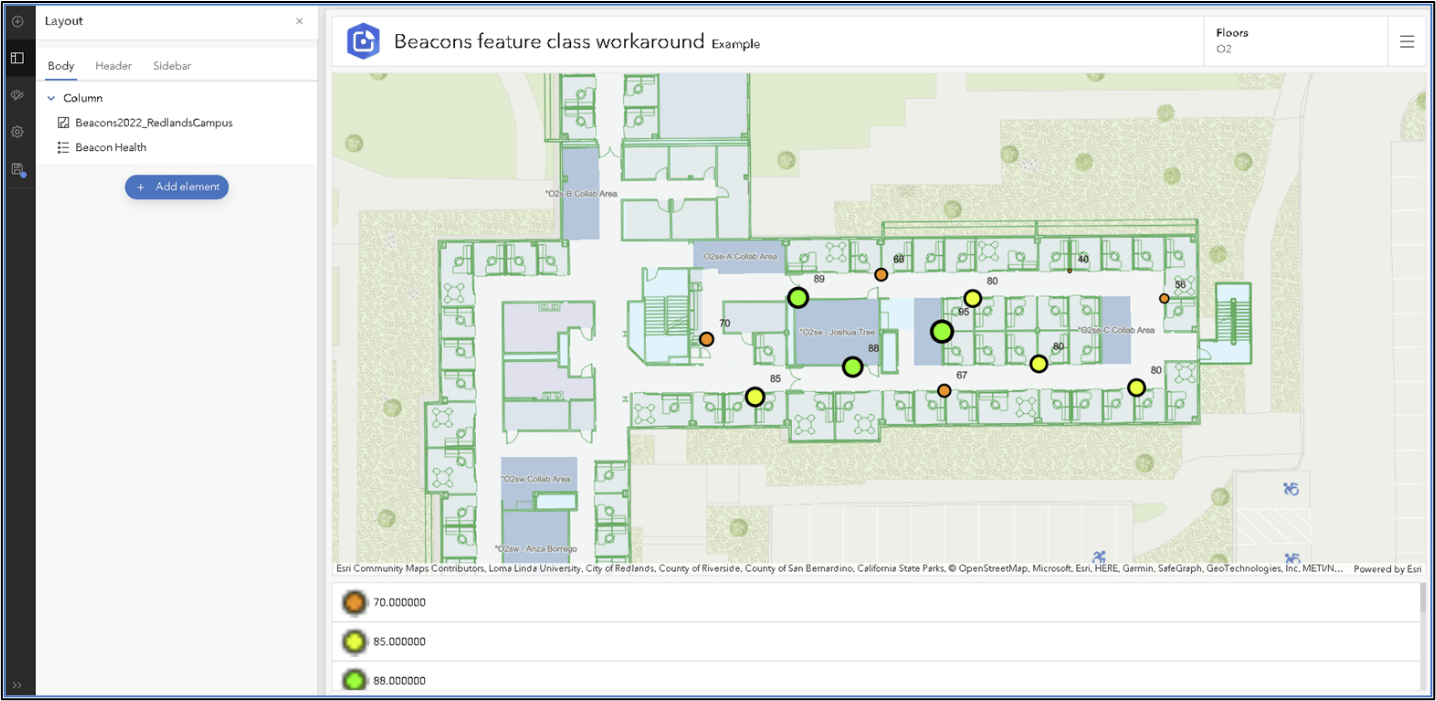The height and width of the screenshot is (701, 1436).
Task: Select the Beacon Health list element icon
Action: coord(62,147)
